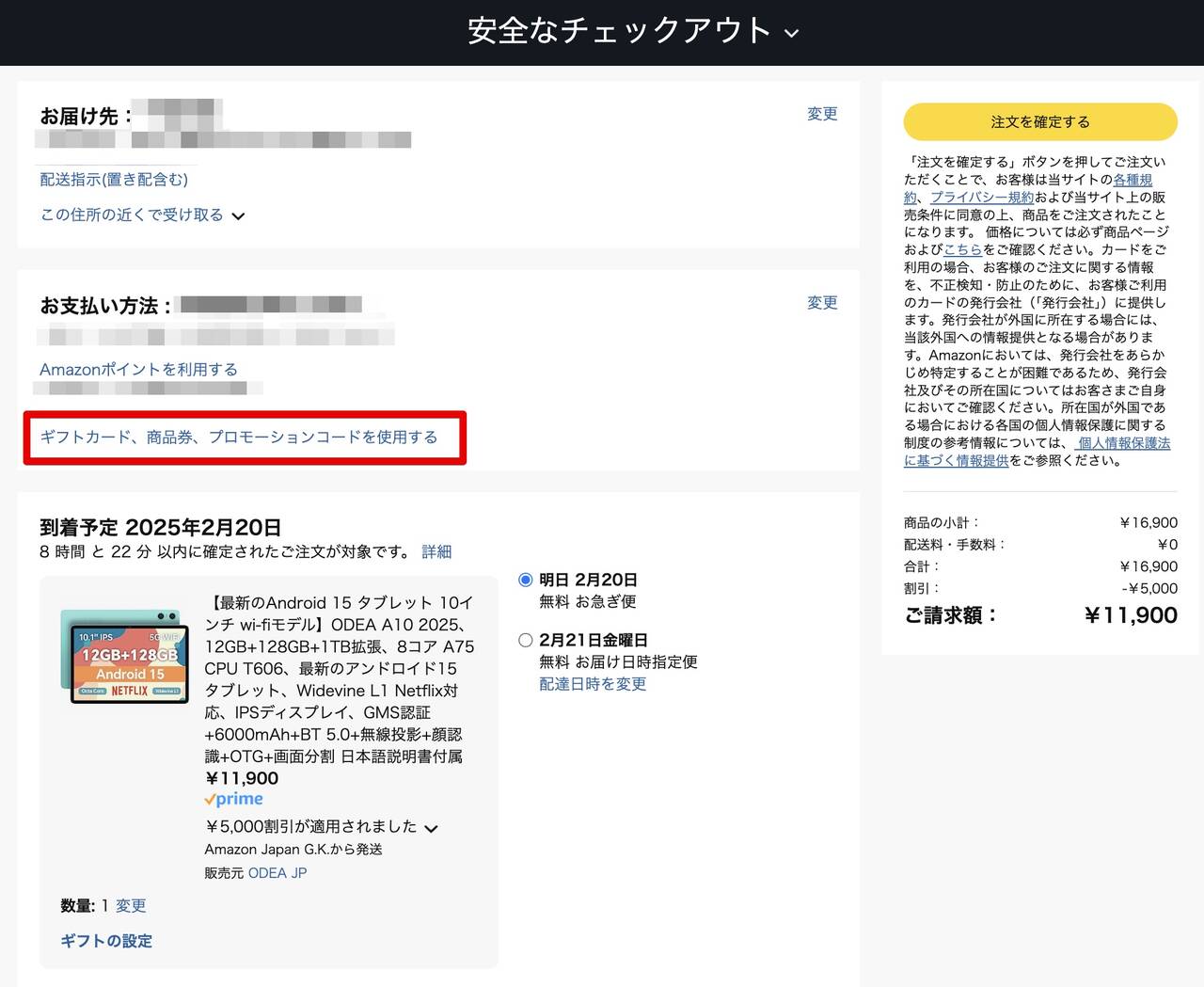Click the prime badge icon
Image resolution: width=1204 pixels, height=987 pixels.
click(x=234, y=800)
